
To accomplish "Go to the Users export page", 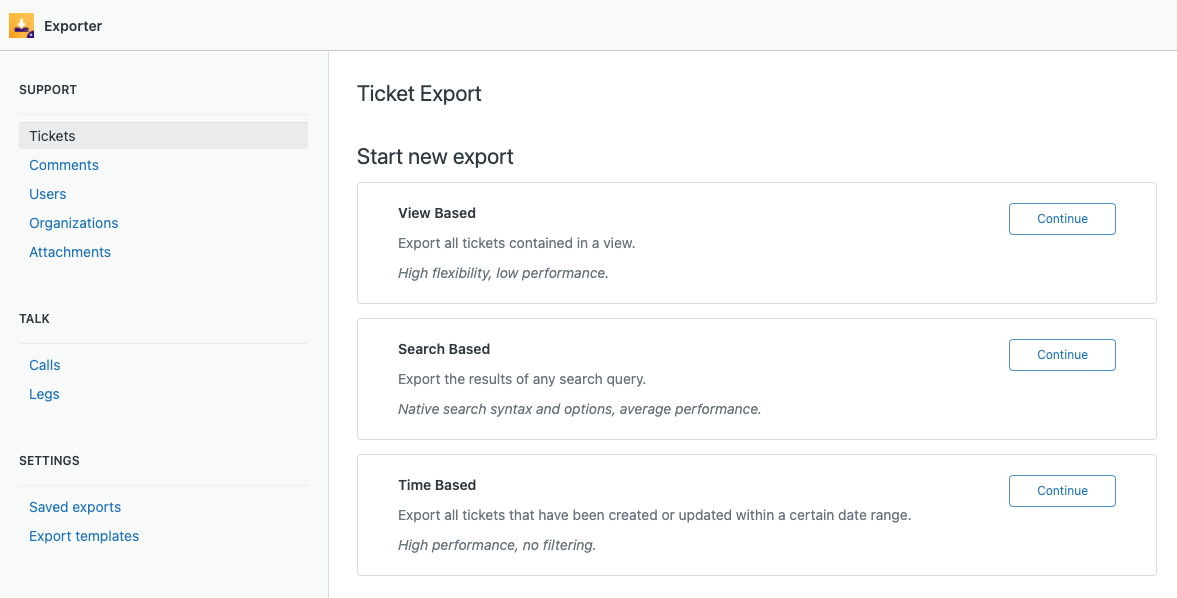I will coord(48,194).
